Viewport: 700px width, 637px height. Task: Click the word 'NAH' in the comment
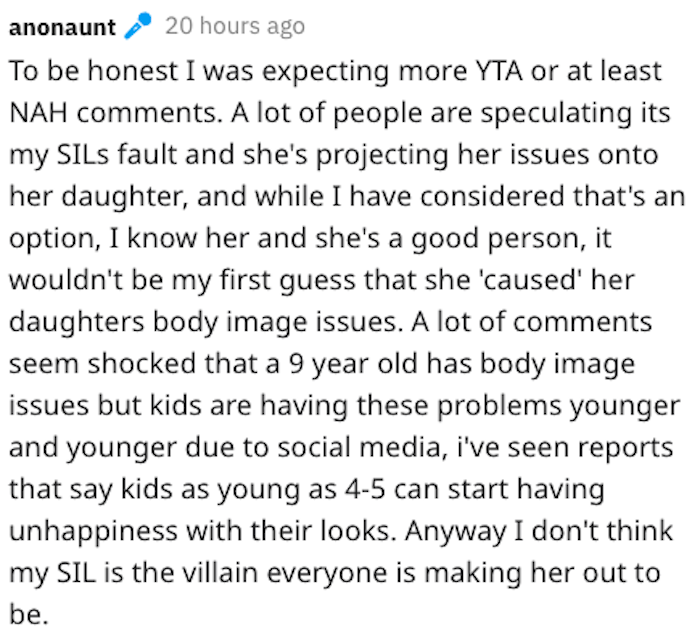(x=38, y=112)
